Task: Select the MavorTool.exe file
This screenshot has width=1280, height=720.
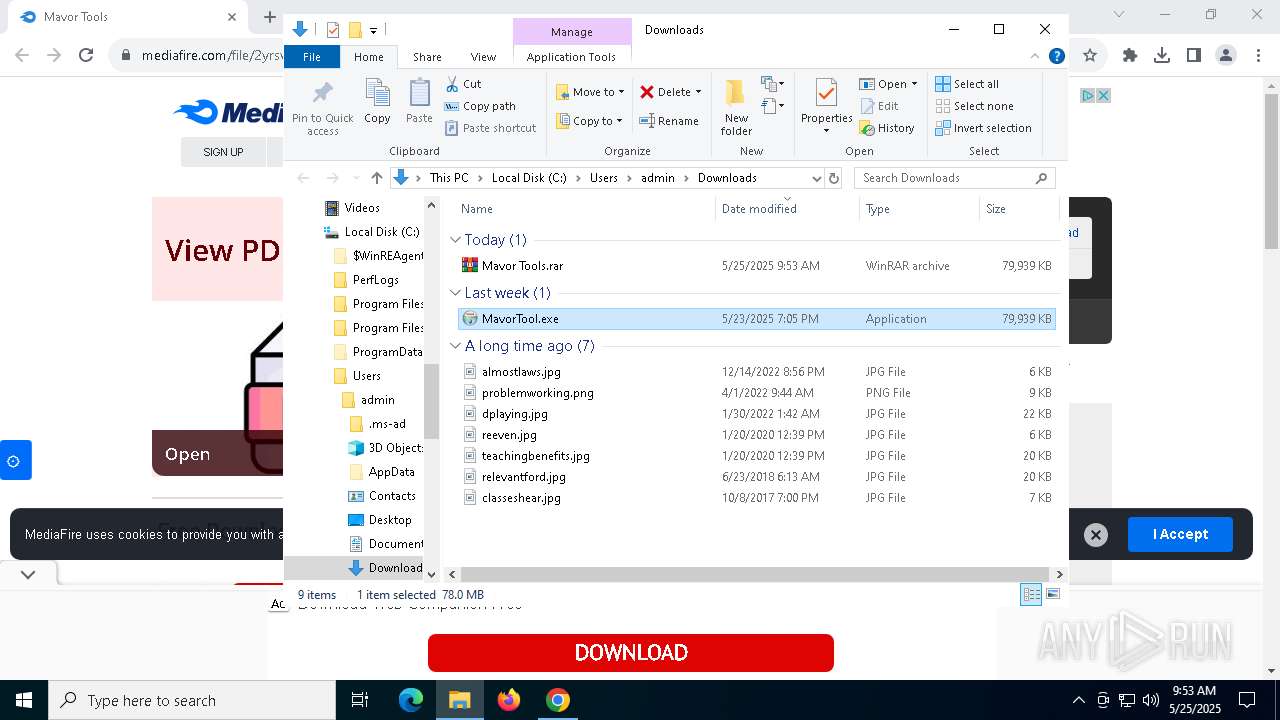Action: coord(757,319)
